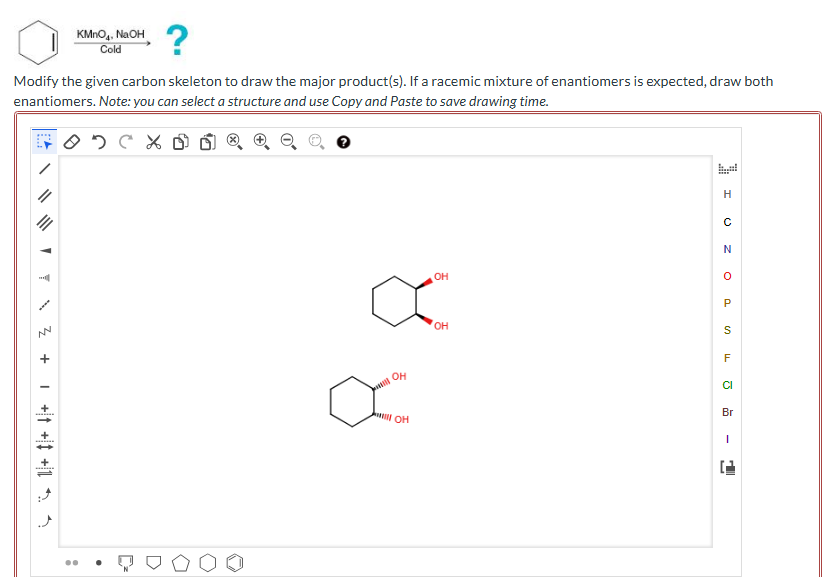Zoom out of the canvas
Image resolution: width=822 pixels, height=577 pixels.
coord(289,141)
